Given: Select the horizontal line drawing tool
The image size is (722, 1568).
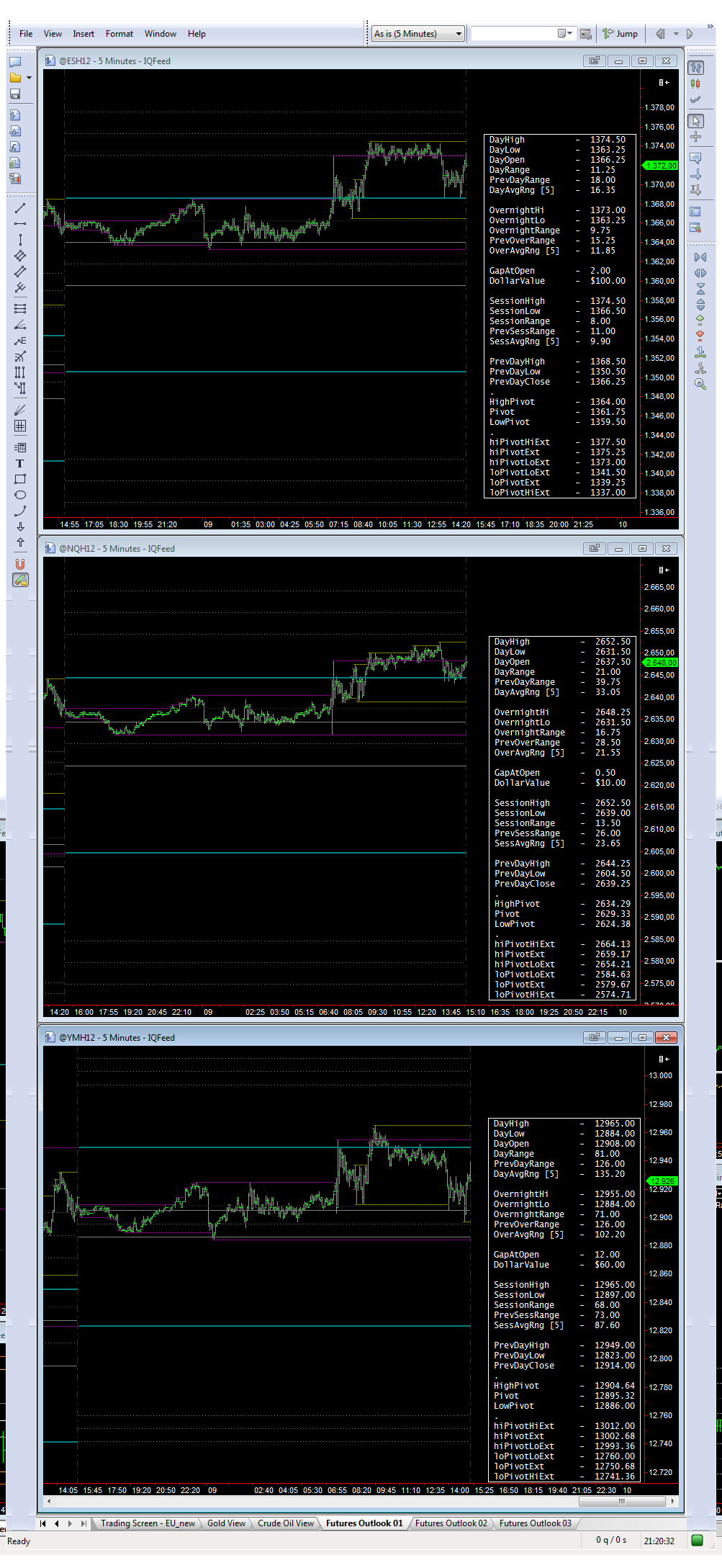Looking at the screenshot, I should 20,224.
